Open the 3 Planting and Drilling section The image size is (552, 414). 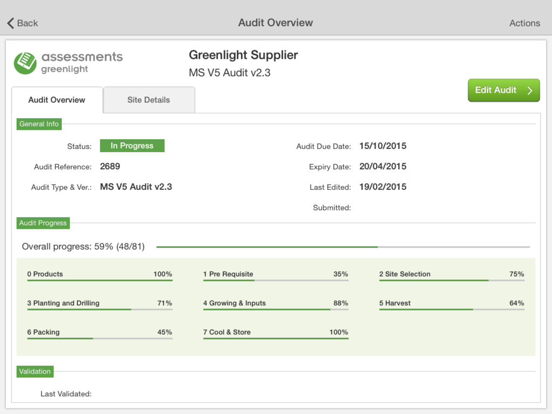[100, 305]
